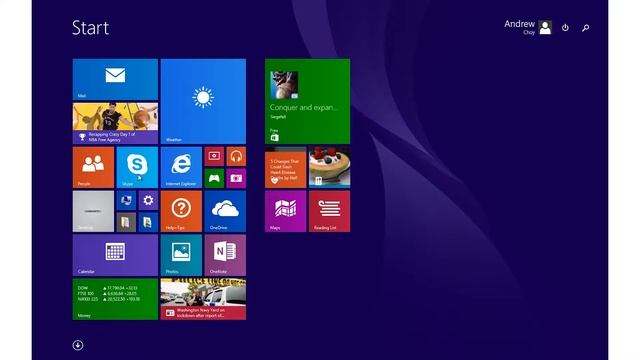The image size is (640, 360).
Task: Open the People tile
Action: (x=93, y=167)
